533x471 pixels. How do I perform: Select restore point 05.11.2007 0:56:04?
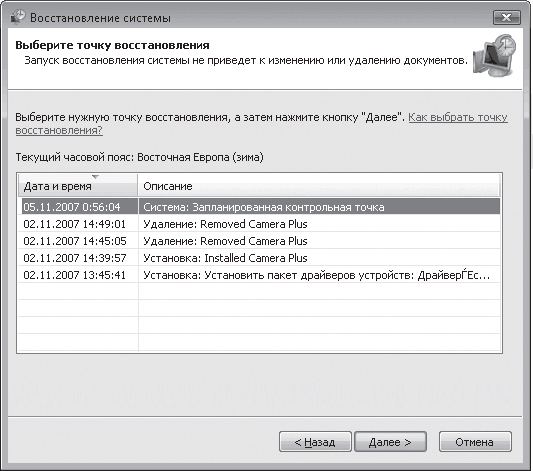point(259,207)
